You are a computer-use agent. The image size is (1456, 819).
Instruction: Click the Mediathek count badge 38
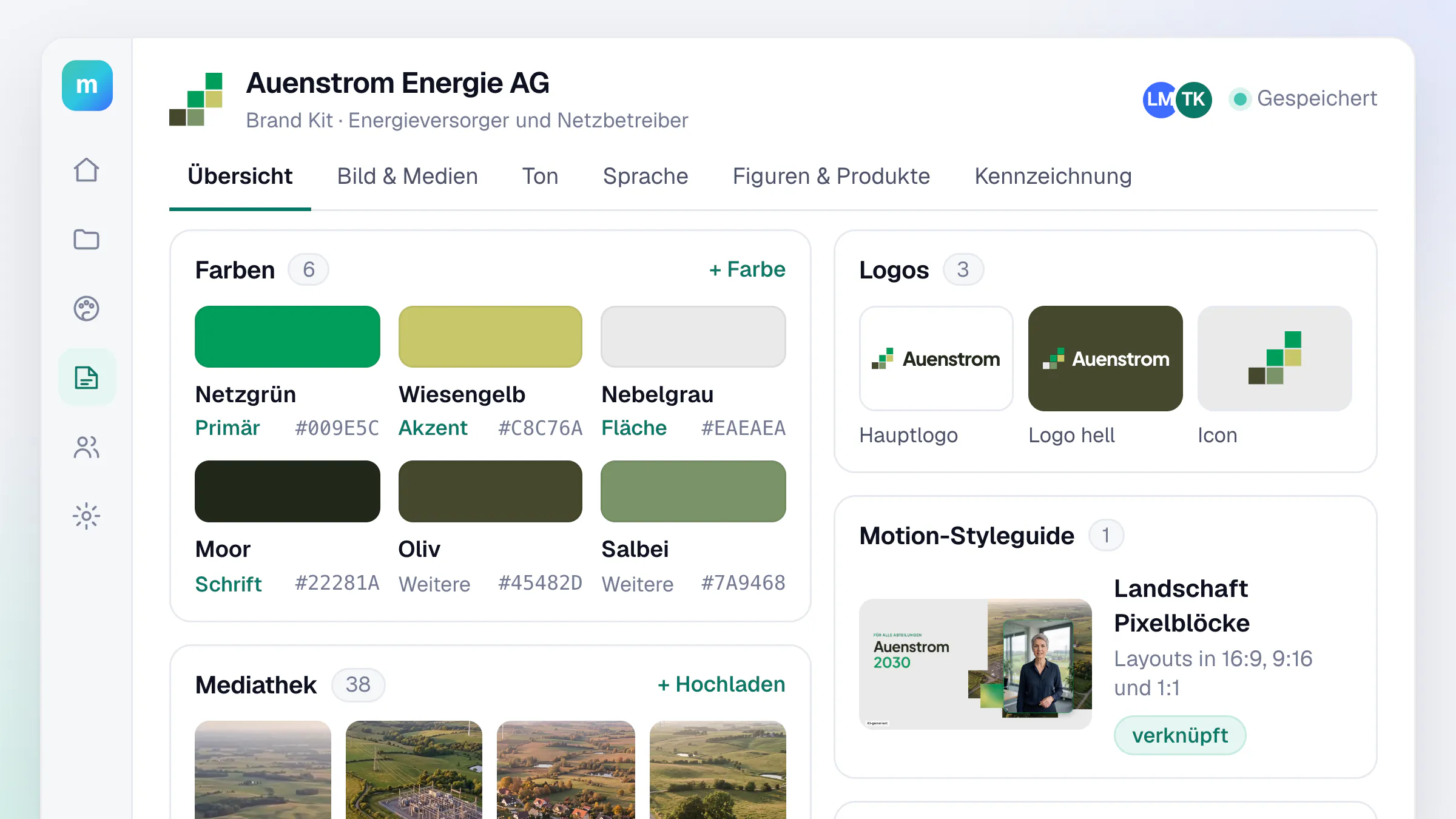pyautogui.click(x=358, y=685)
